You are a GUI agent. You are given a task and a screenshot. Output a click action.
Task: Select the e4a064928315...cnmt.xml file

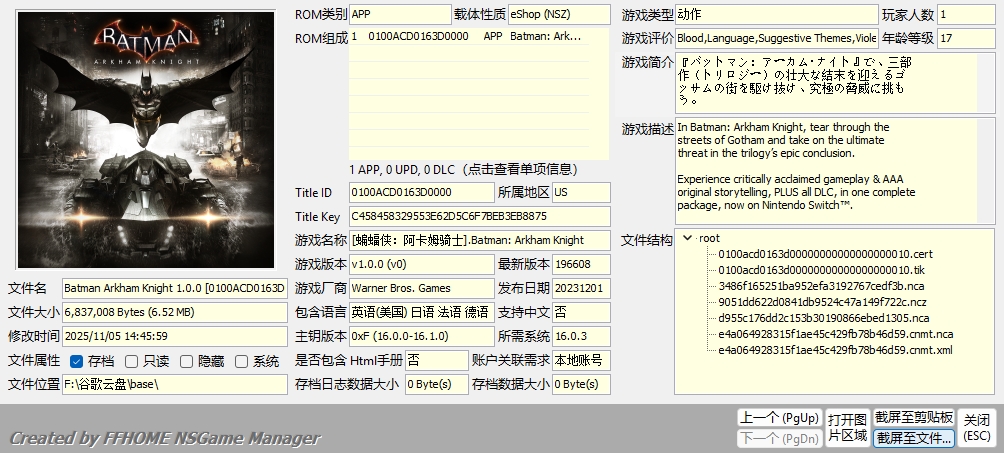pos(835,350)
